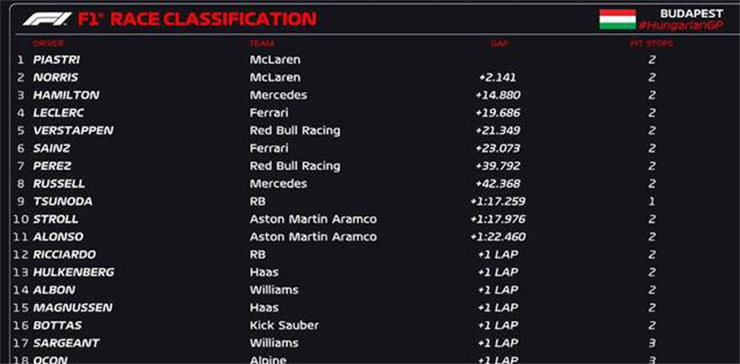Select the TEAM column header
The height and width of the screenshot is (364, 740).
click(x=262, y=43)
